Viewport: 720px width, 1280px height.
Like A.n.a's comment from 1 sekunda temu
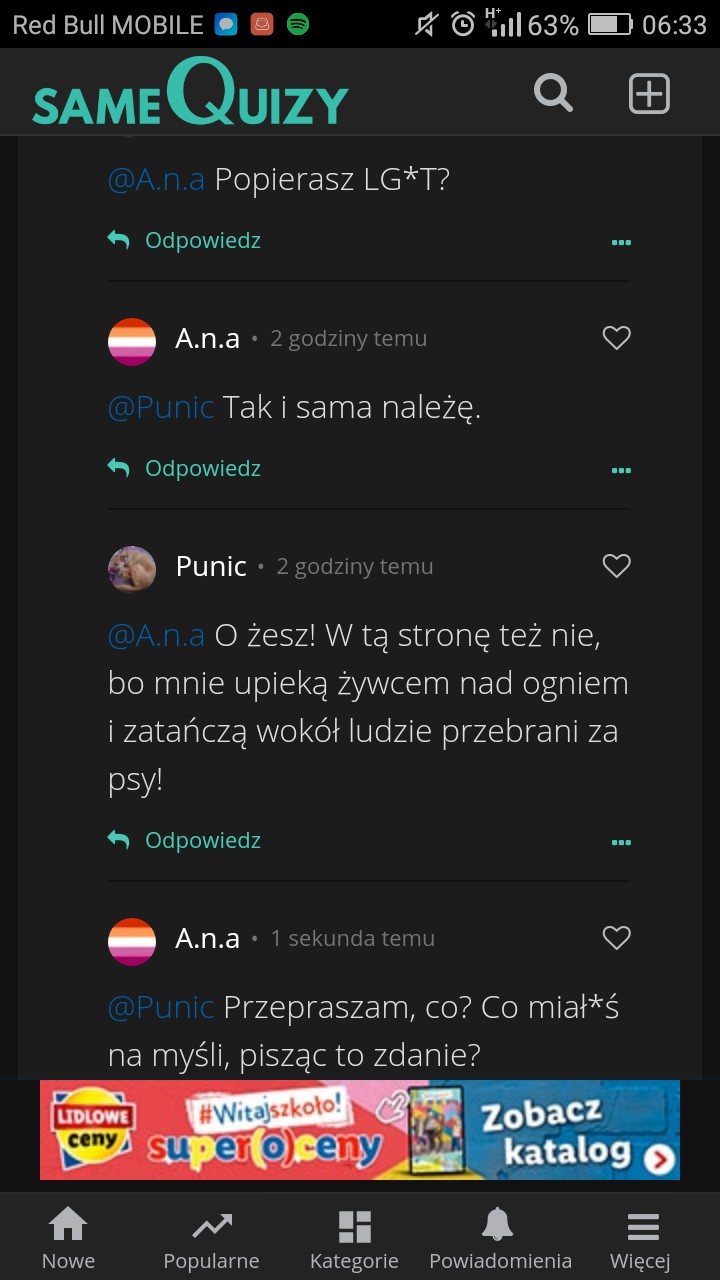[x=617, y=938]
